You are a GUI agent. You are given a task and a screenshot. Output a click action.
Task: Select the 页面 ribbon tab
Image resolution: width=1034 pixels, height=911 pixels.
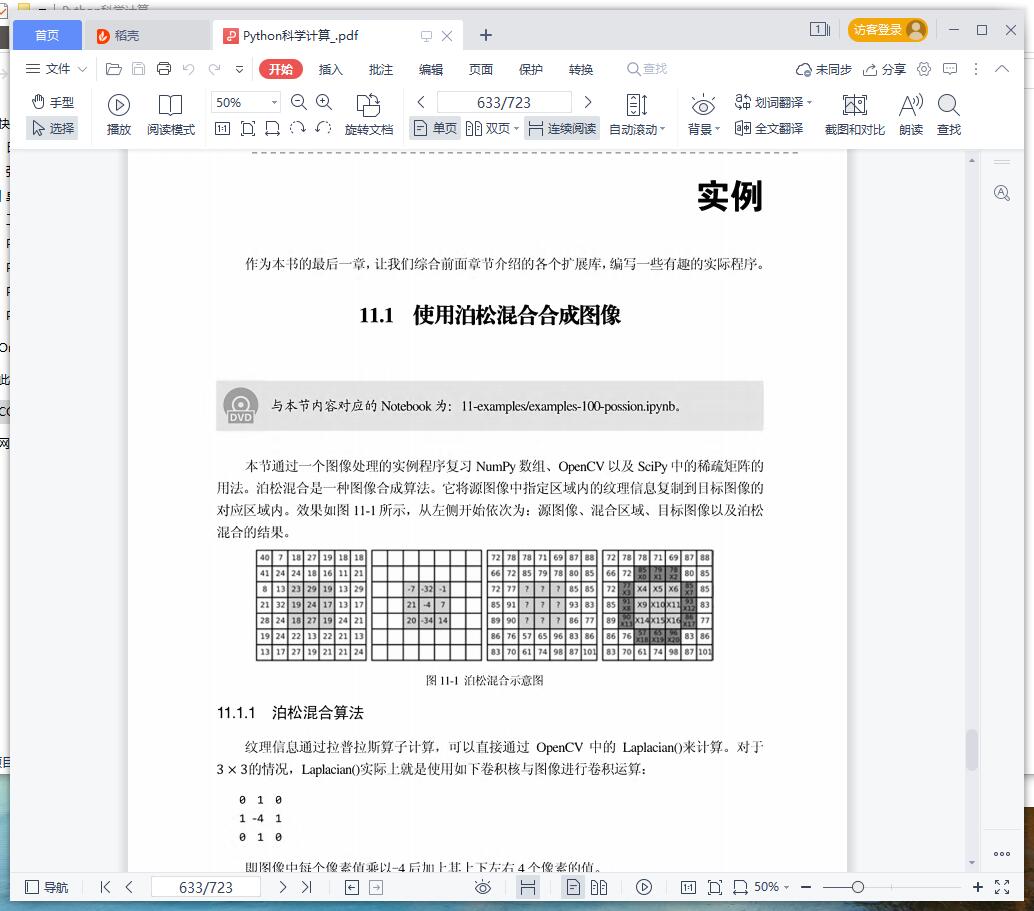coord(481,69)
